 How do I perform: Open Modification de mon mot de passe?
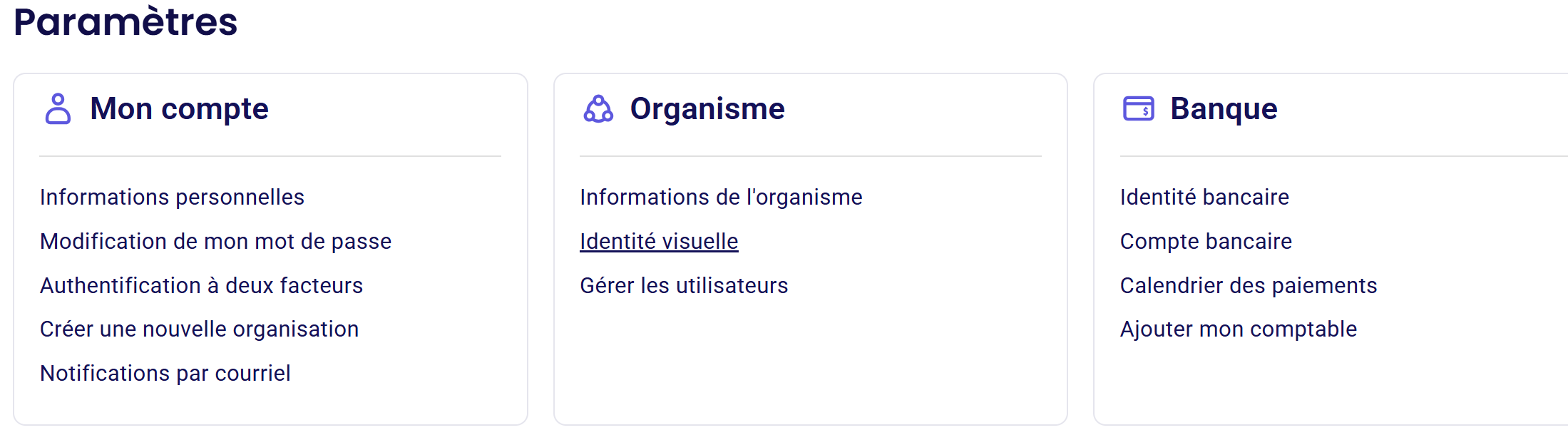(215, 241)
